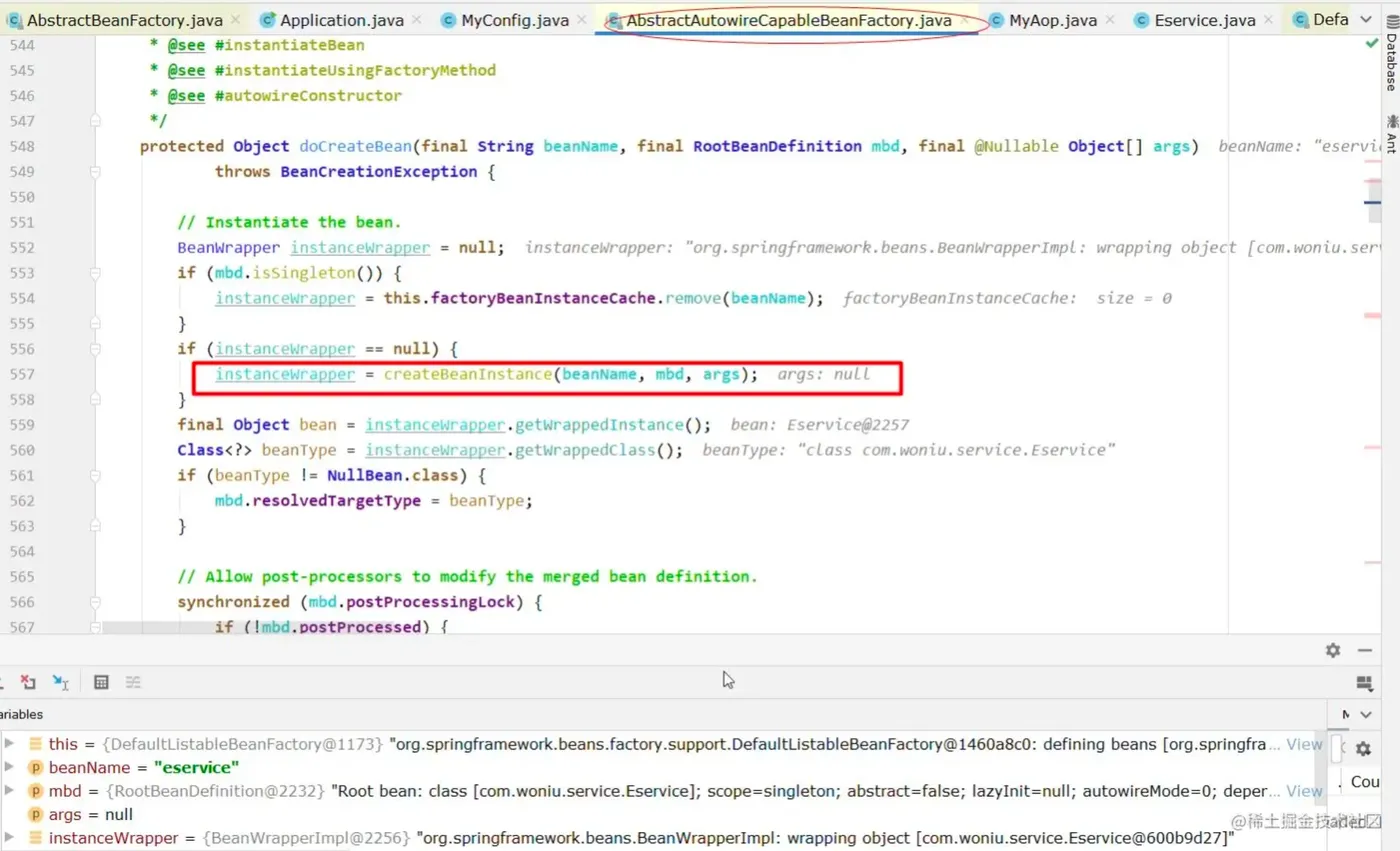This screenshot has height=851, width=1400.
Task: Open the MyConfig.java editor tab
Action: [x=515, y=20]
